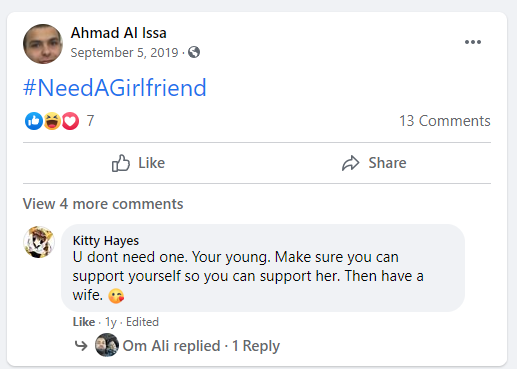Click the laughing Haha reaction icon

52,121
